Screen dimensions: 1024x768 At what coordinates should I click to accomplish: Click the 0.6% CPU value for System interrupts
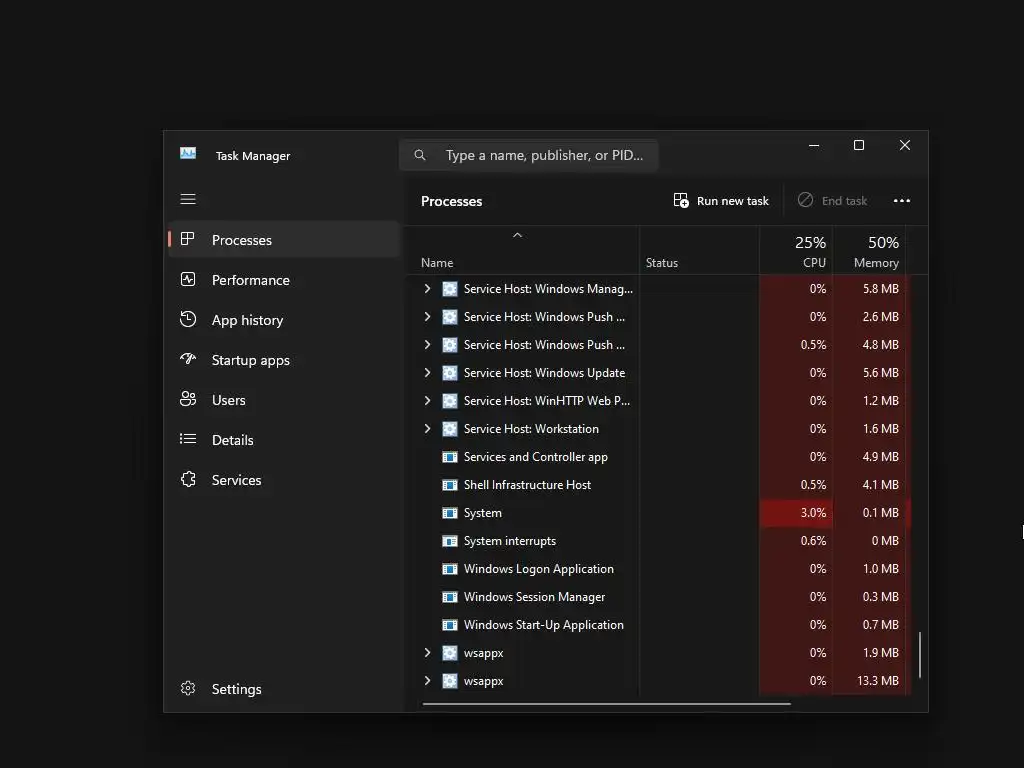813,541
